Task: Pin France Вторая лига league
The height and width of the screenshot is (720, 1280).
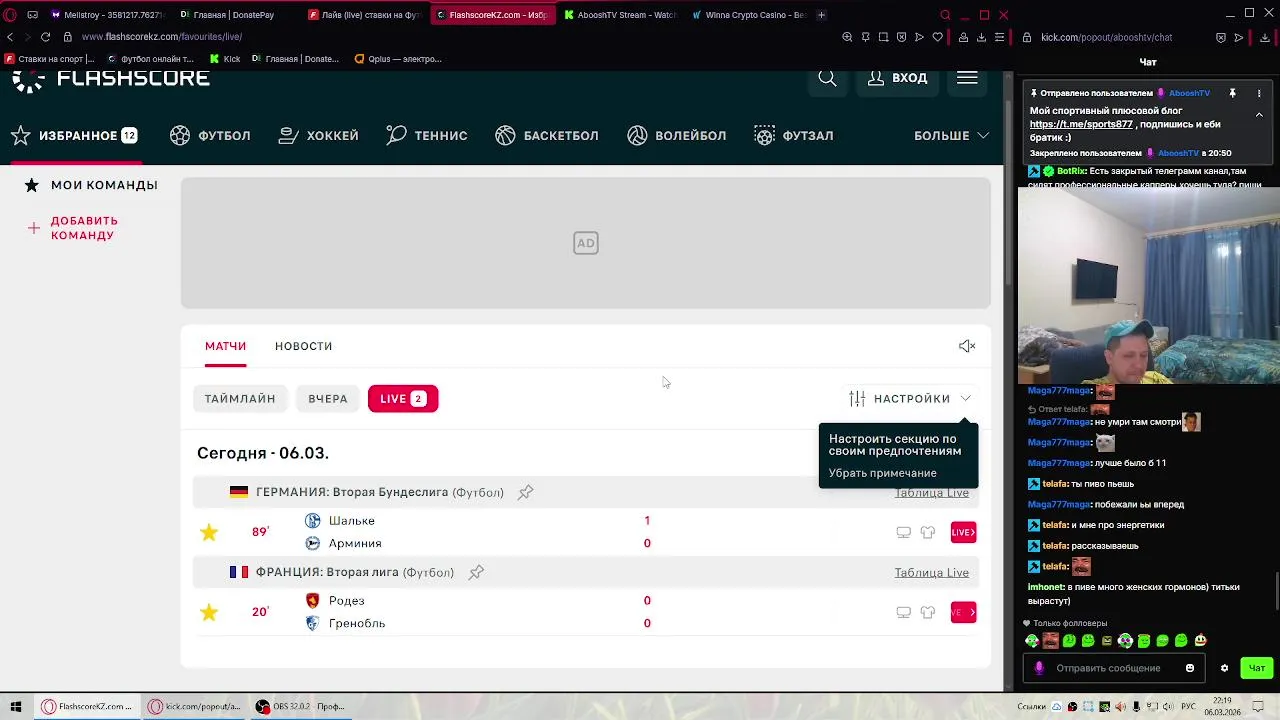Action: [x=476, y=572]
